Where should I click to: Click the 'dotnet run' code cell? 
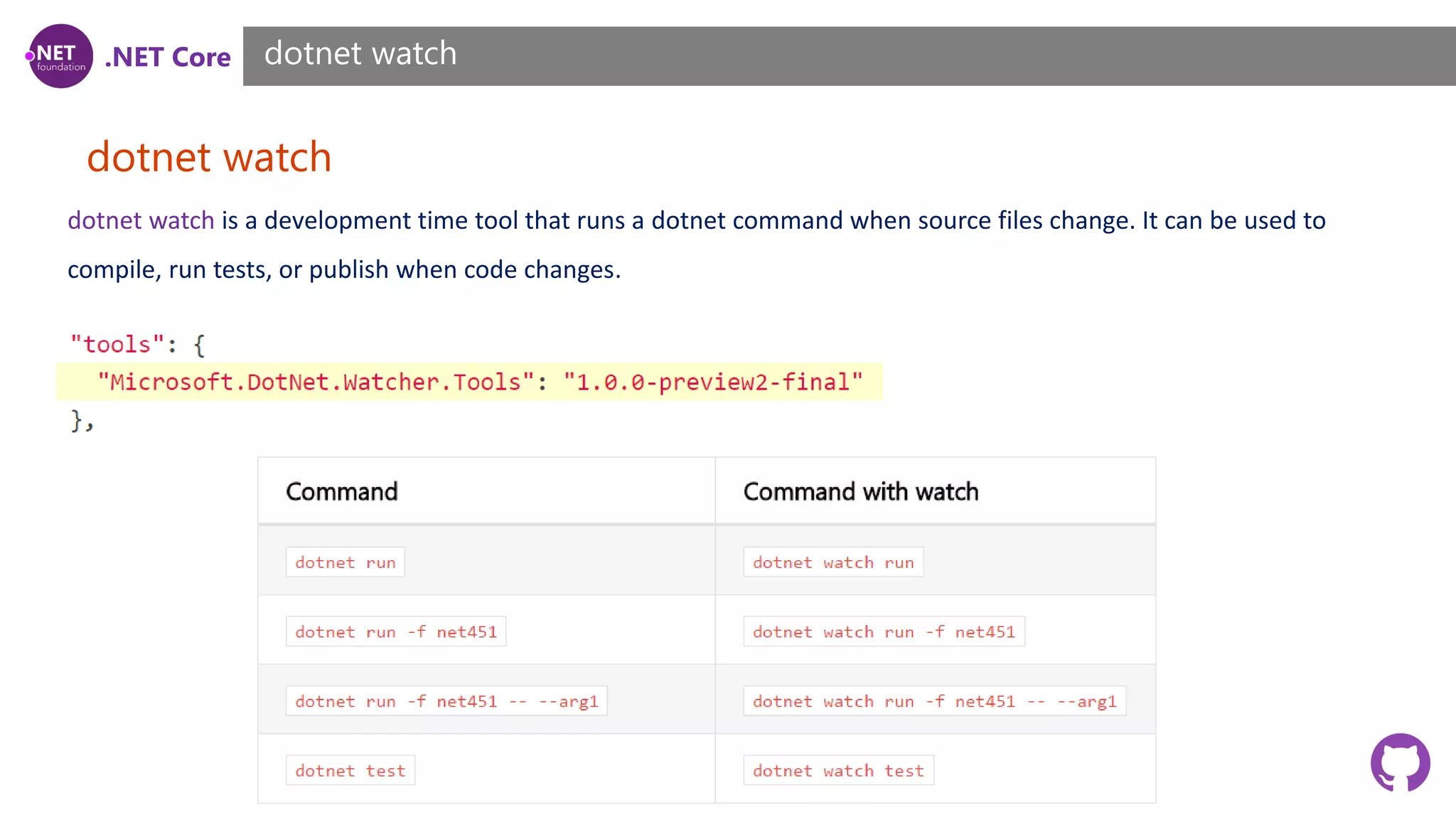tap(345, 562)
